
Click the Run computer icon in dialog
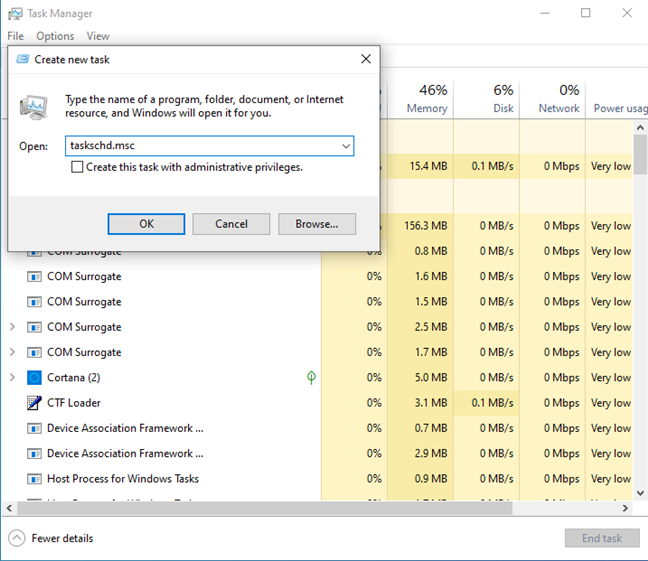pyautogui.click(x=34, y=107)
